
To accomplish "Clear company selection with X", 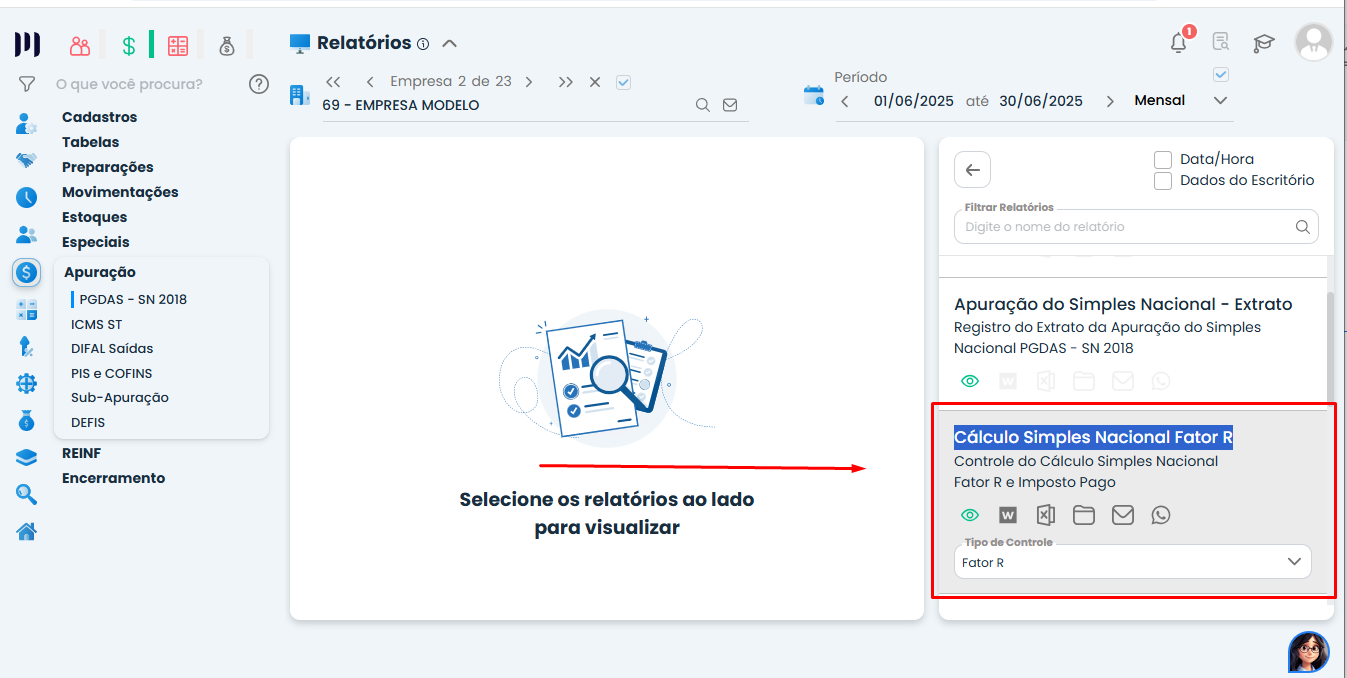I will point(595,82).
